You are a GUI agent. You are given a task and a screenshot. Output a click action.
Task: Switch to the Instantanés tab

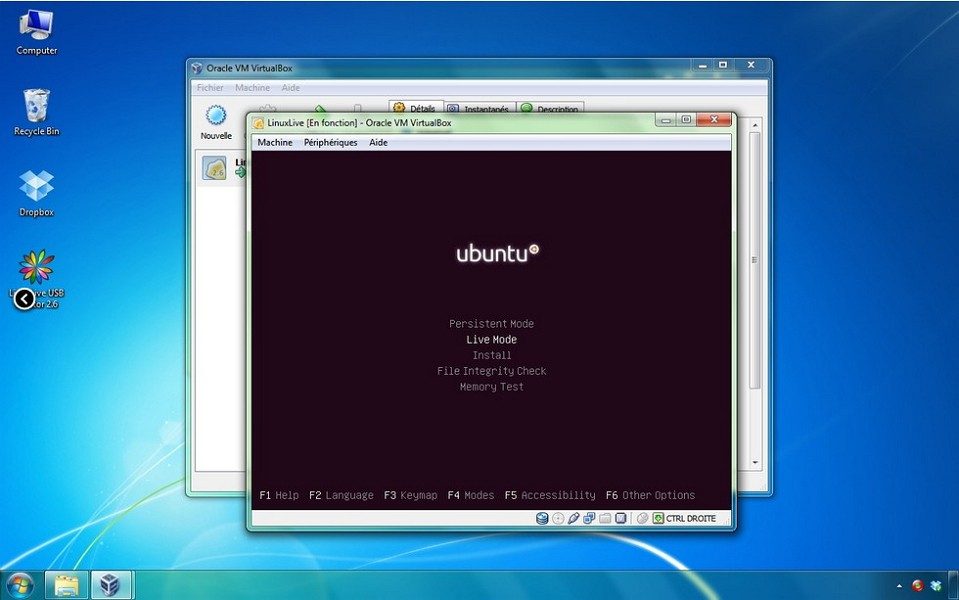coord(480,109)
